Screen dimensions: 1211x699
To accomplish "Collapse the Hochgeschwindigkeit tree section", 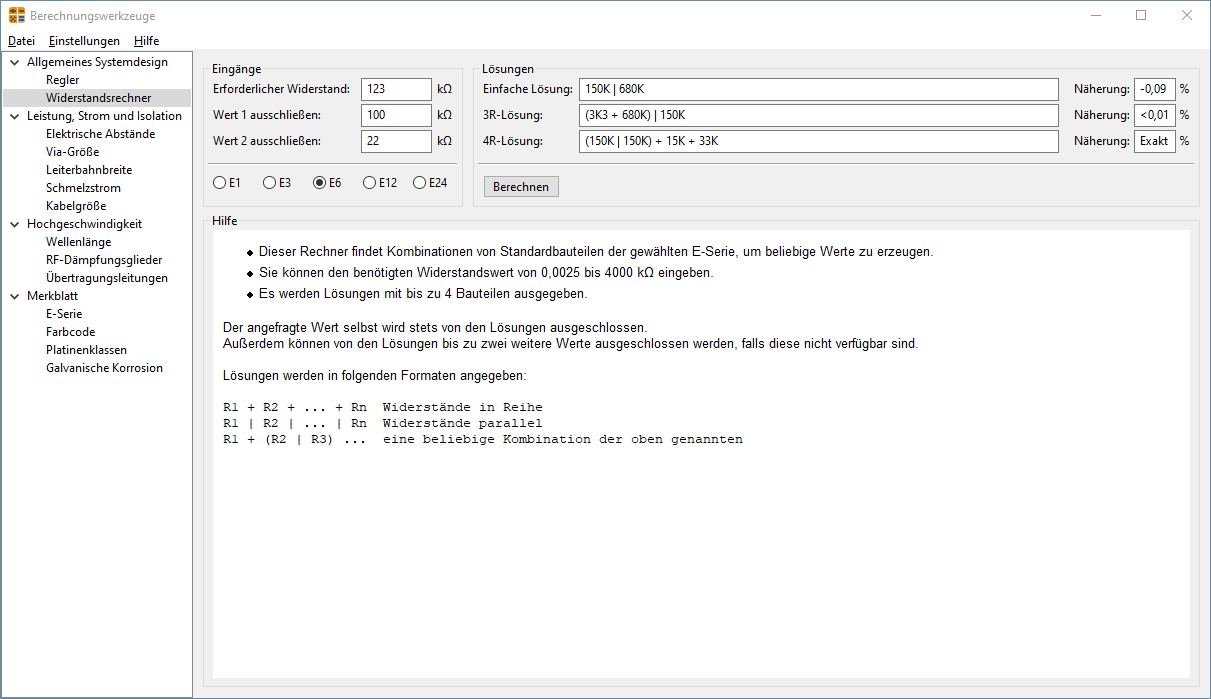I will point(15,224).
